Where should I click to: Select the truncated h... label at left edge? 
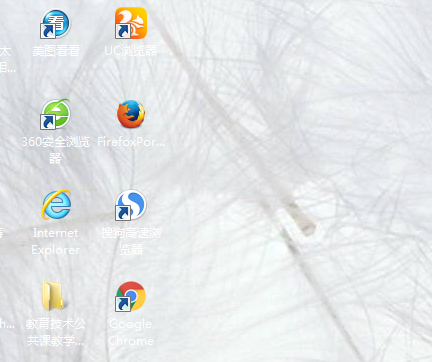[x=7, y=324]
